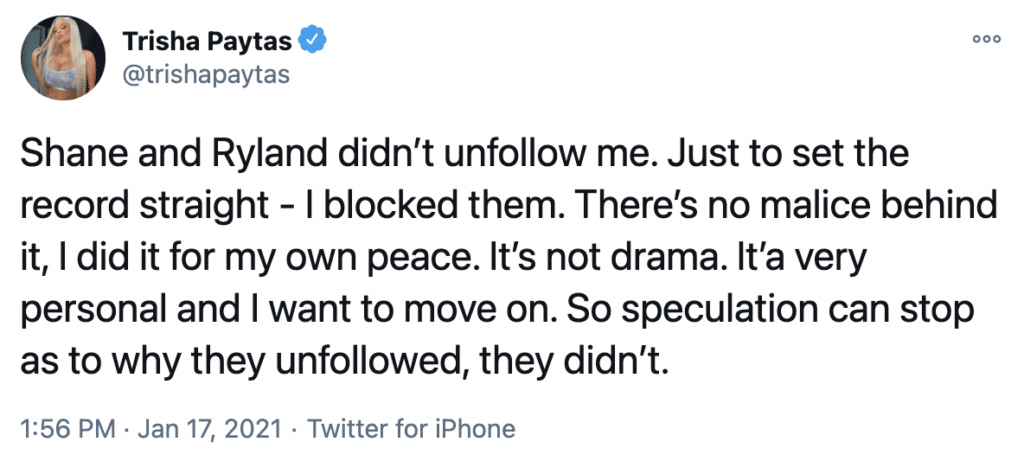Open the three-dot more options menu
This screenshot has height=455, width=1024.
[x=986, y=39]
